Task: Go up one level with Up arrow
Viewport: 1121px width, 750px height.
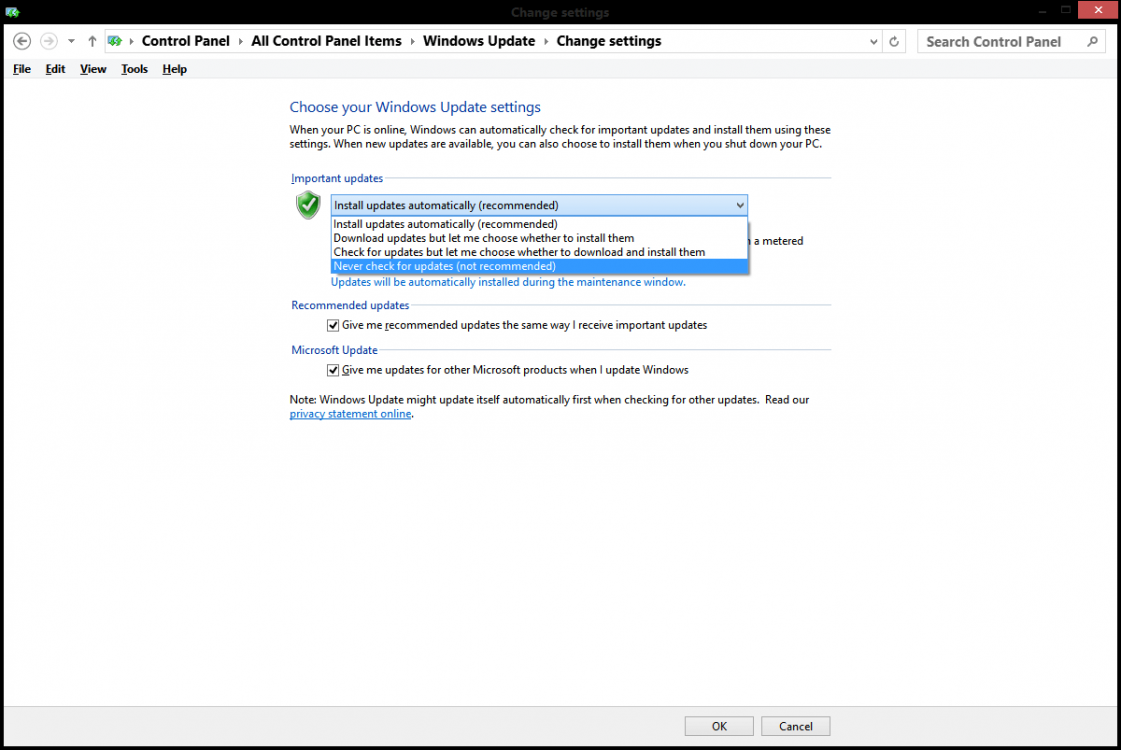Action: [x=92, y=41]
